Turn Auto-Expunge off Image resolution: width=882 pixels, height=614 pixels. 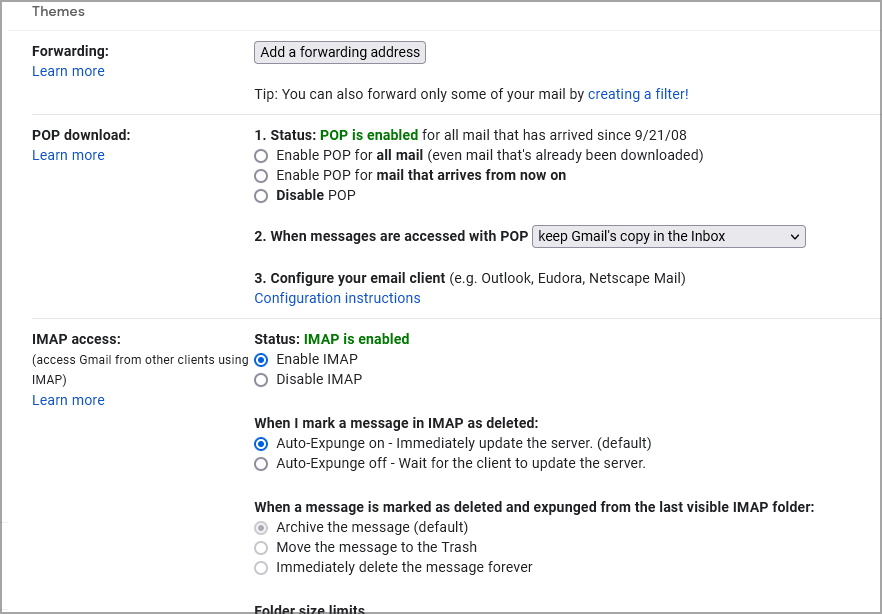(x=261, y=464)
